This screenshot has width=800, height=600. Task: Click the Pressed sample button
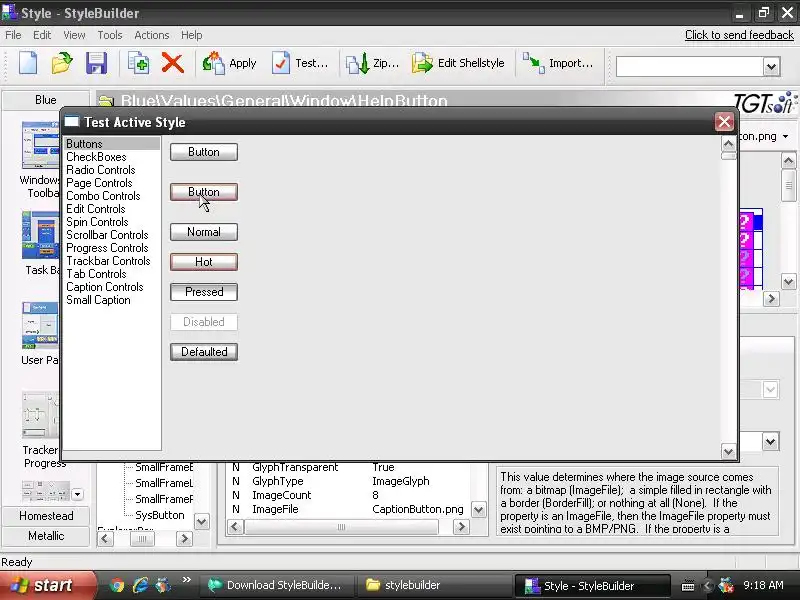point(204,292)
